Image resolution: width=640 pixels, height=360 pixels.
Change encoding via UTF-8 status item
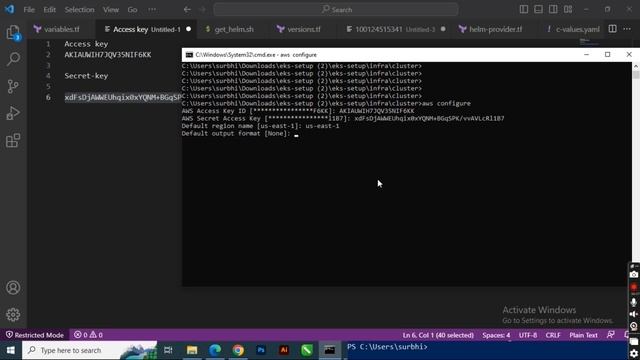coord(528,335)
